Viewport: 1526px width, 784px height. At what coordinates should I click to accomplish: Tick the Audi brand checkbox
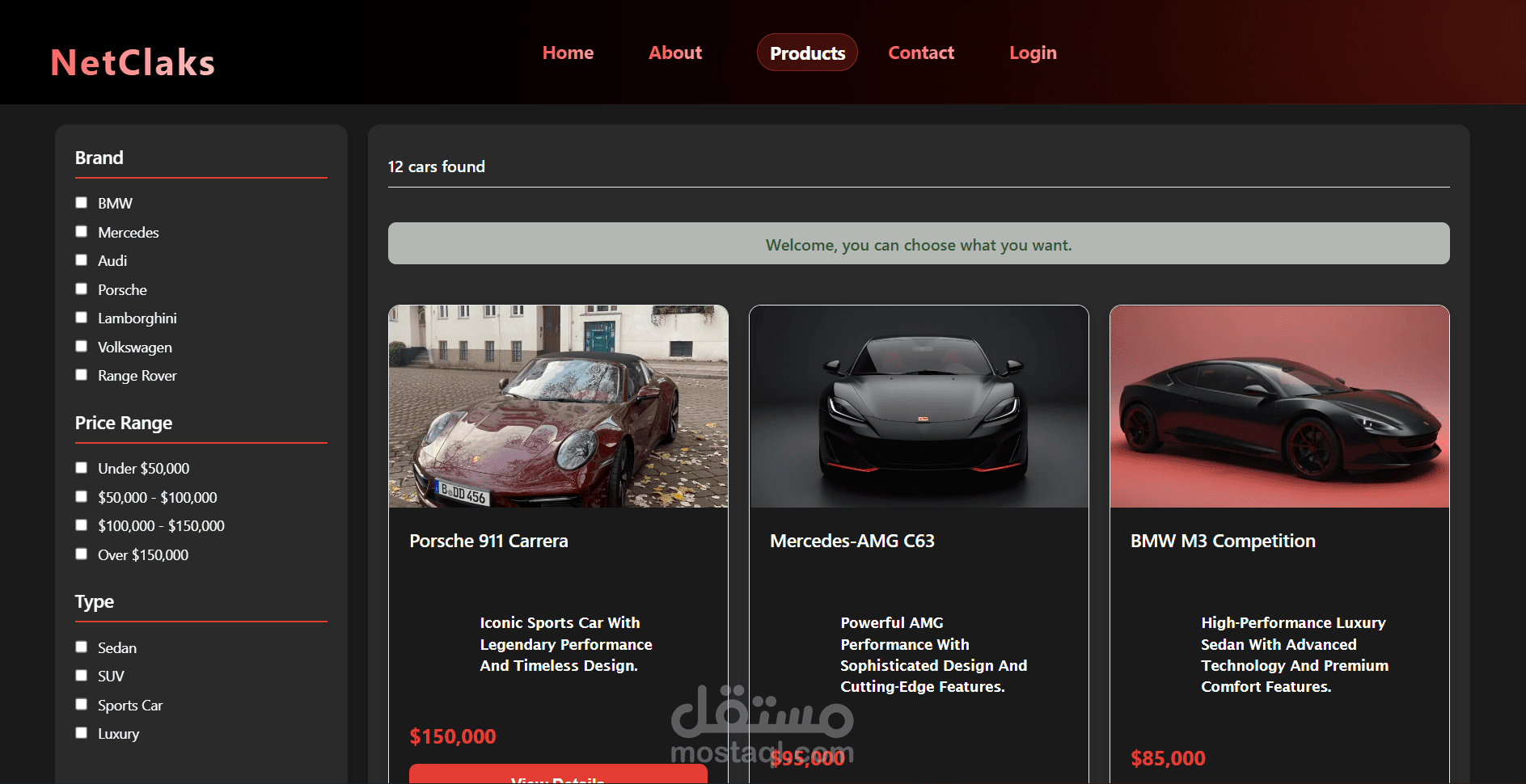coord(81,260)
